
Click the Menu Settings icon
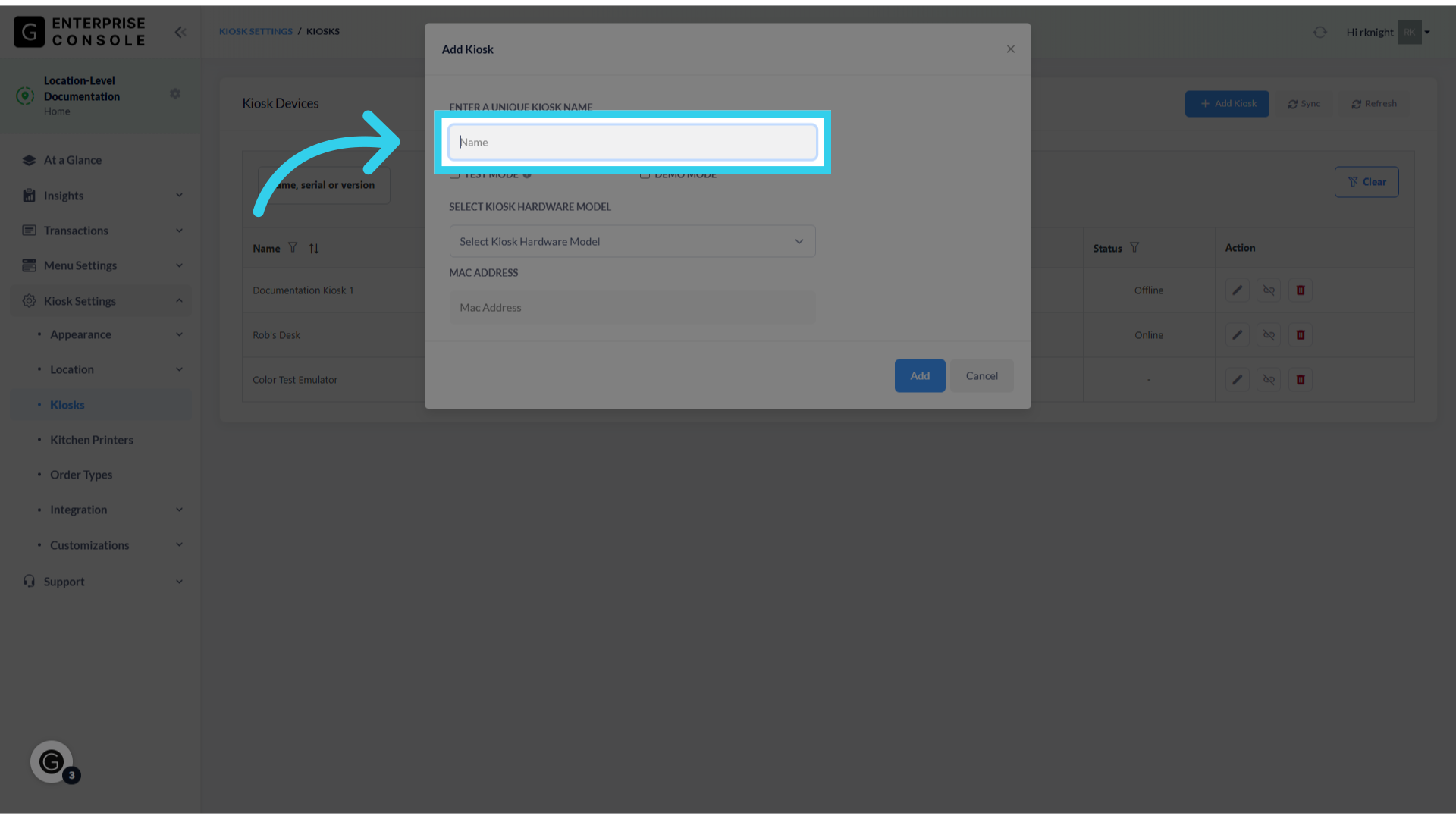pyautogui.click(x=29, y=265)
